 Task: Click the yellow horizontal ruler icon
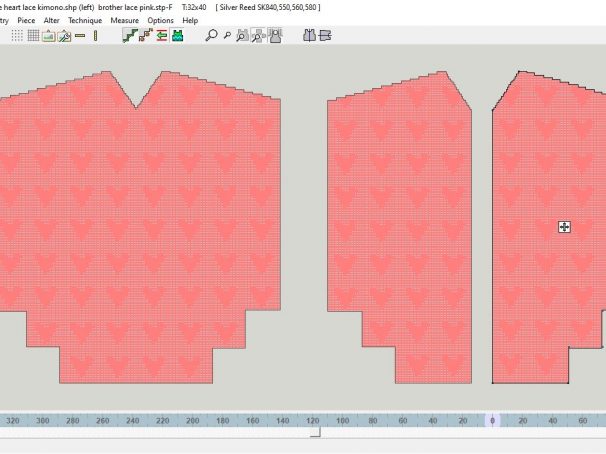pos(80,35)
